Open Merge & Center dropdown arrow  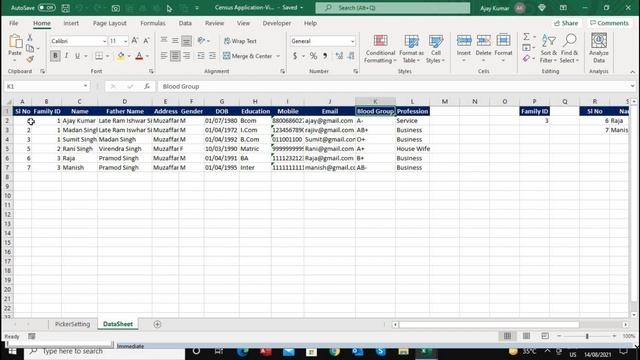click(x=278, y=56)
